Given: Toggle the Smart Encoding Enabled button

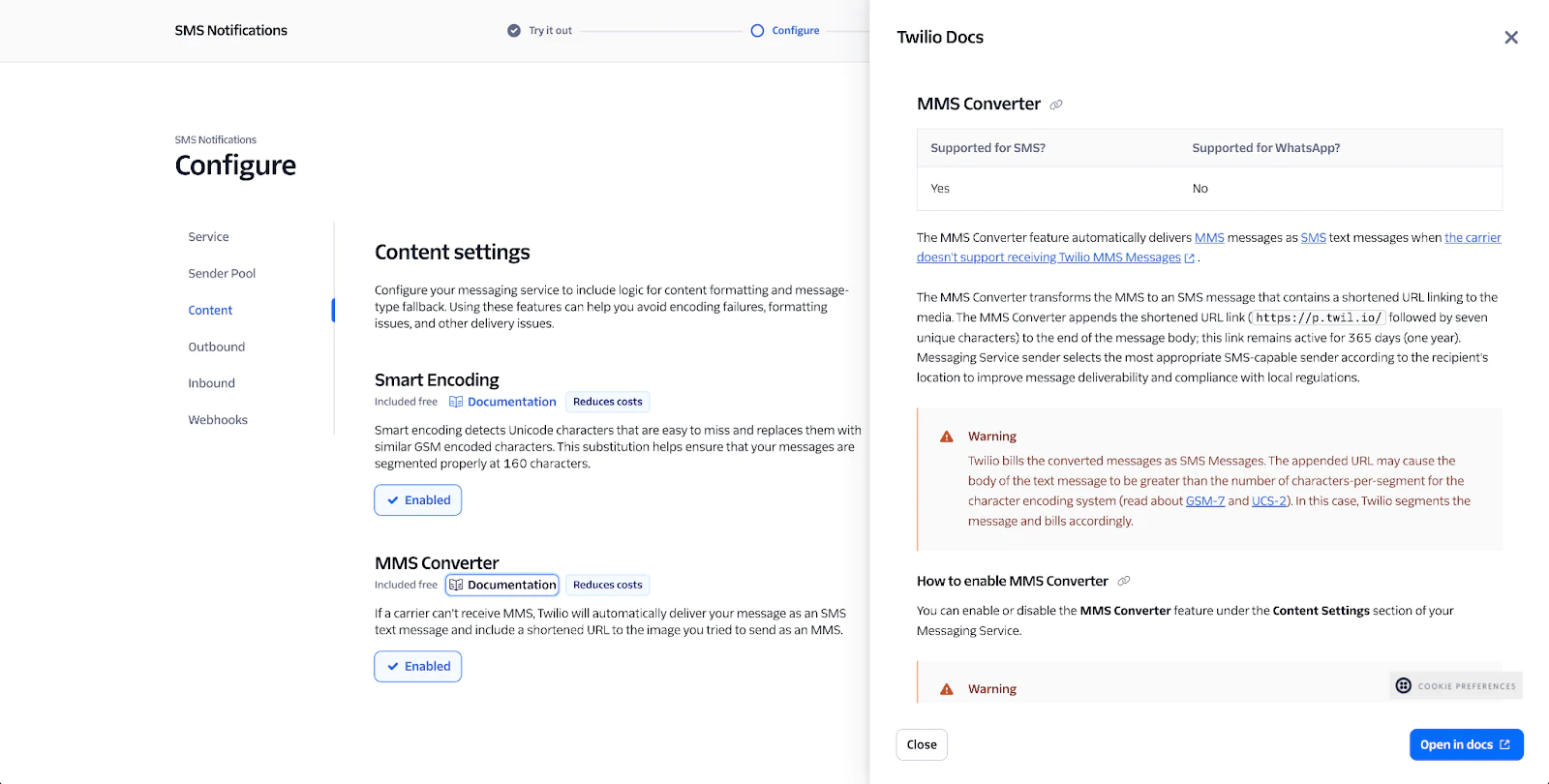Looking at the screenshot, I should [x=418, y=500].
